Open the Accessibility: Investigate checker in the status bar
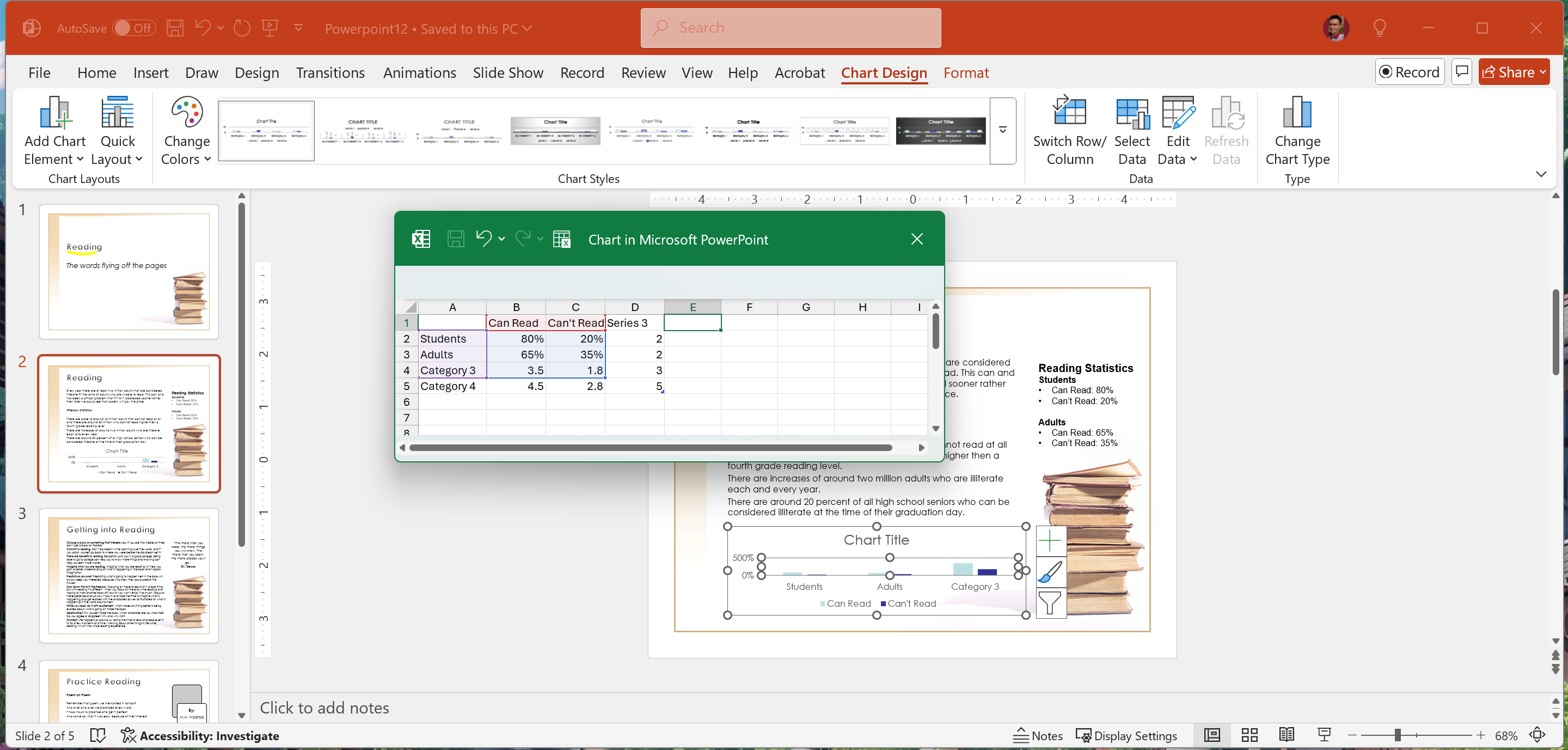The width and height of the screenshot is (1568, 750). 200,735
